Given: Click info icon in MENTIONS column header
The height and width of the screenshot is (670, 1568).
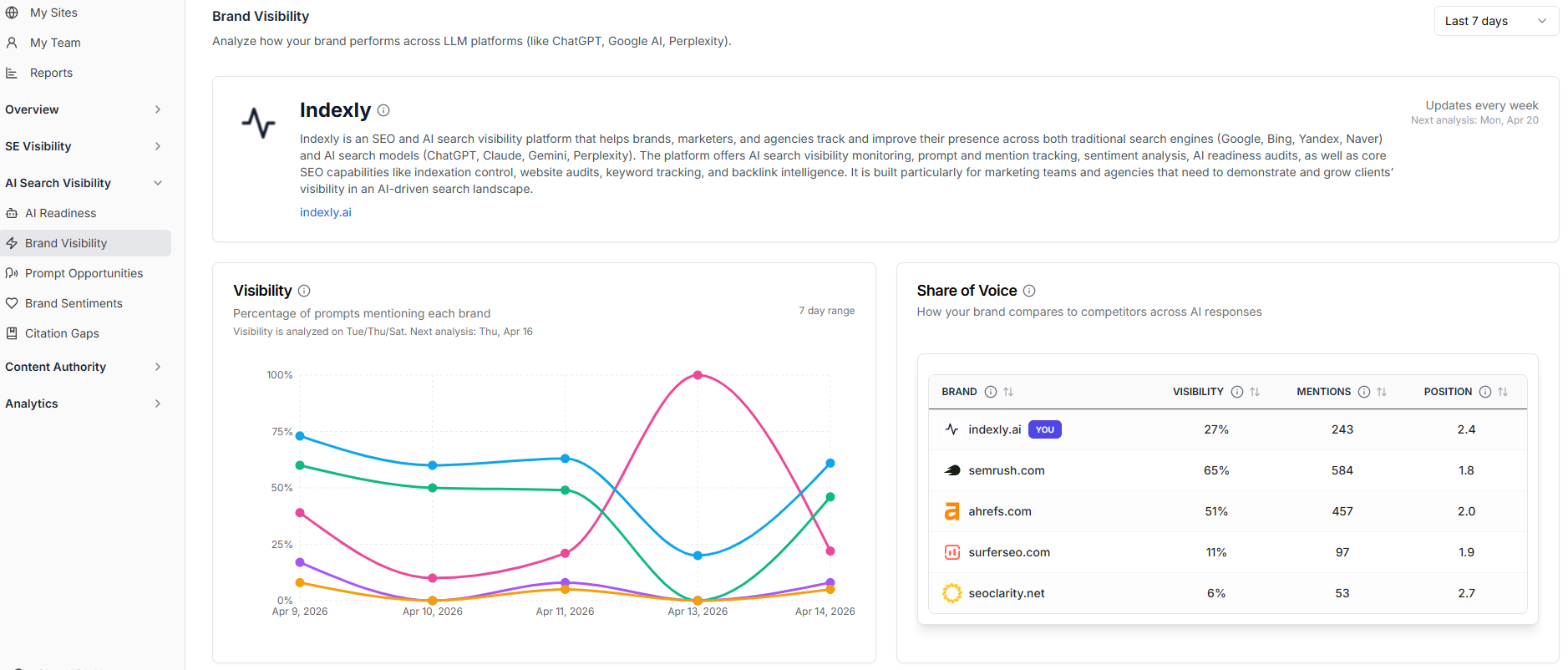Looking at the screenshot, I should coord(1364,392).
